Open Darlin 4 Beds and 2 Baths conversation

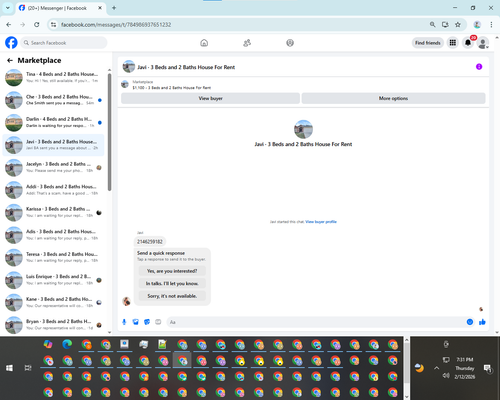tap(53, 122)
